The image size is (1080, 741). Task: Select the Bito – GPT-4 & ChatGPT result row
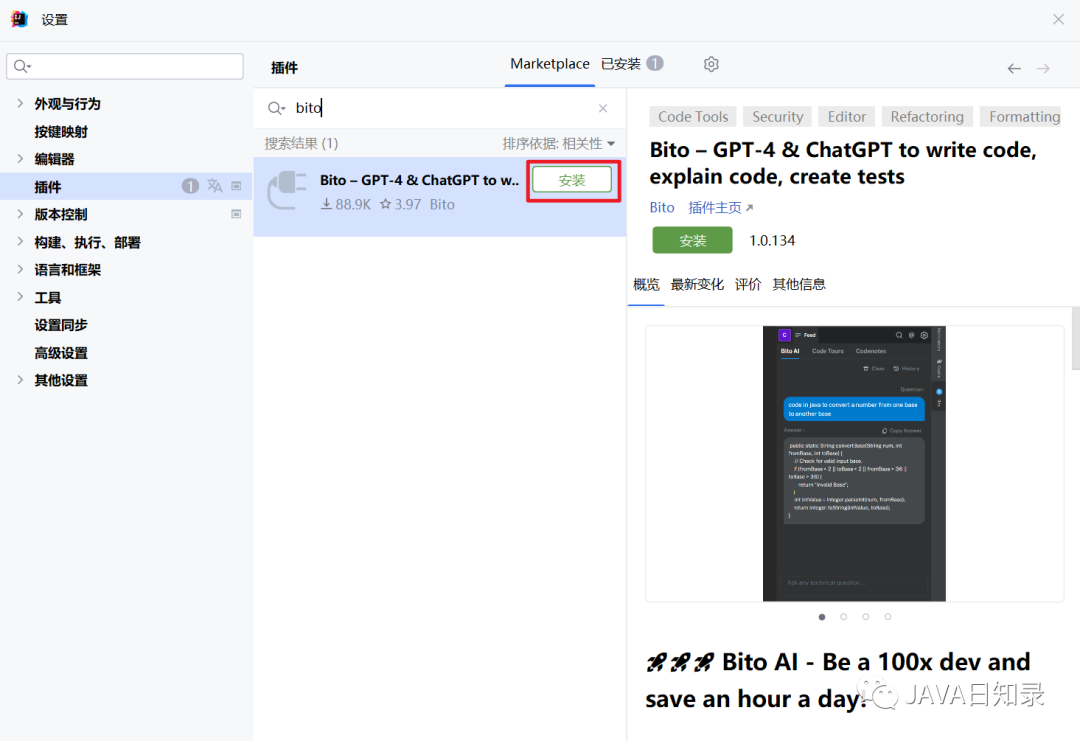(439, 196)
